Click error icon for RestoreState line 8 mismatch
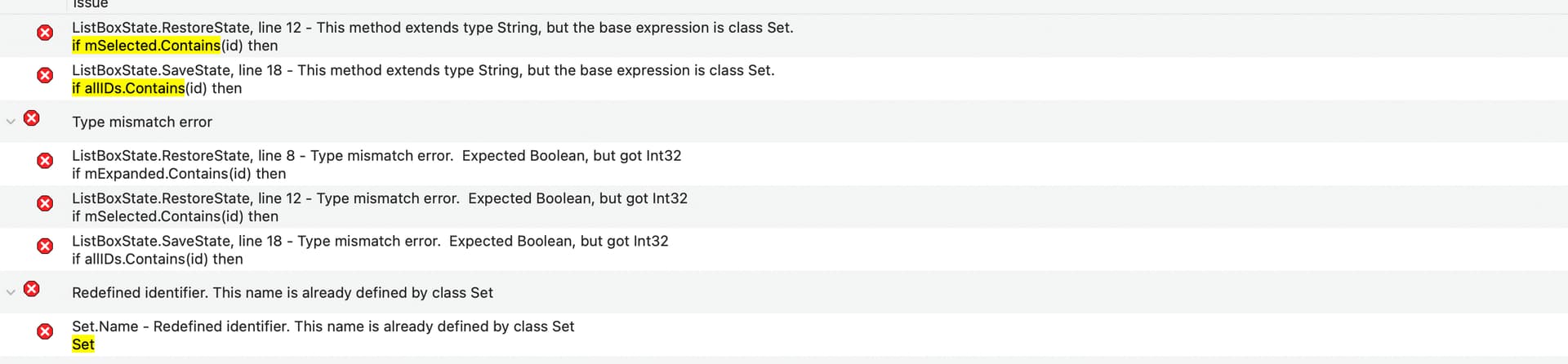This screenshot has width=1568, height=364. tap(45, 161)
